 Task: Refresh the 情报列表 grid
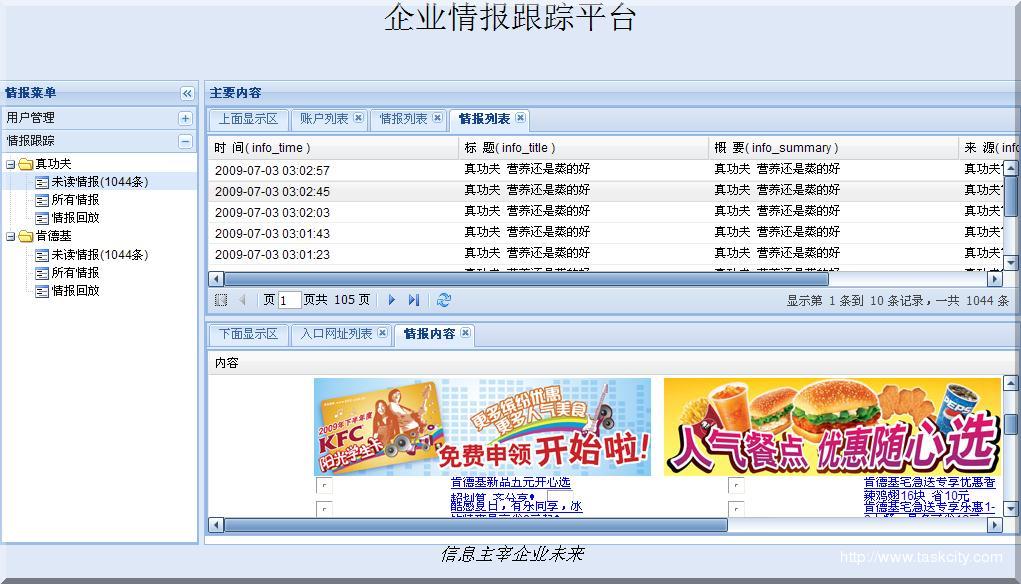pos(444,300)
